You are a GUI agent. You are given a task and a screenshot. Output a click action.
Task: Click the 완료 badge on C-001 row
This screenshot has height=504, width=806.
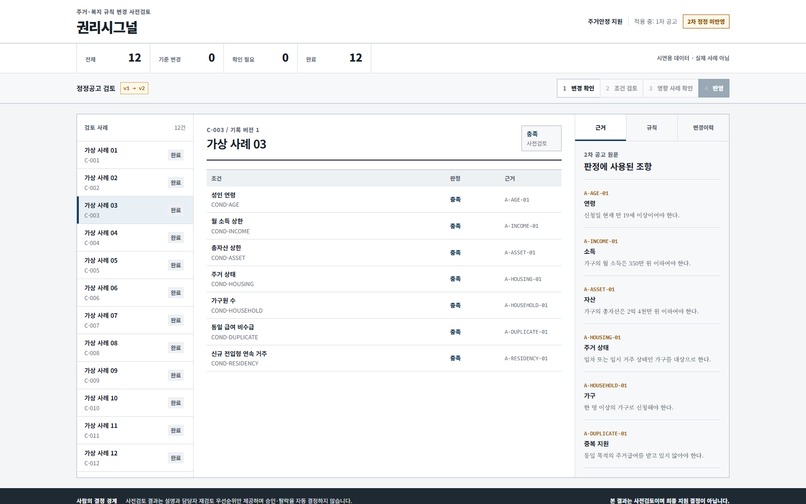(x=176, y=155)
